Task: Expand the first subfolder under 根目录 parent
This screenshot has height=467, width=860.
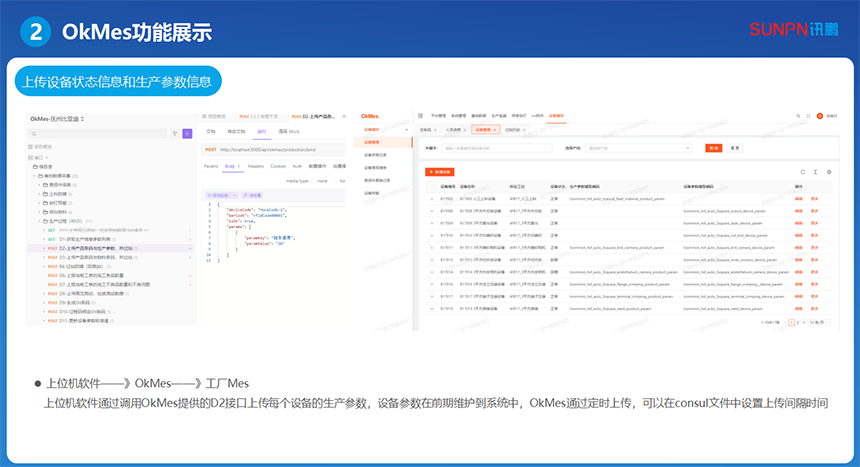Action: click(x=39, y=185)
